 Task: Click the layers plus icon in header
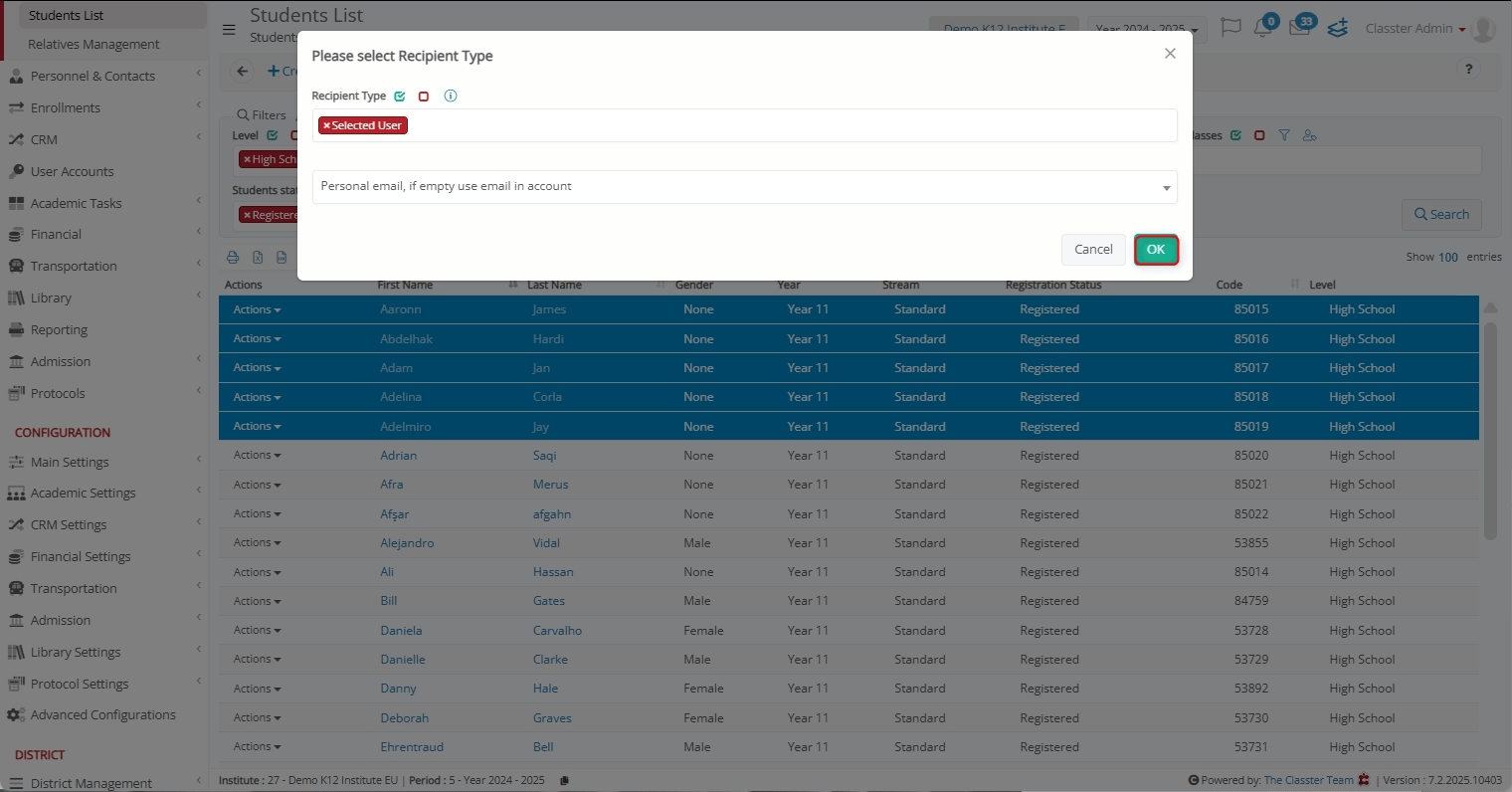[1338, 28]
